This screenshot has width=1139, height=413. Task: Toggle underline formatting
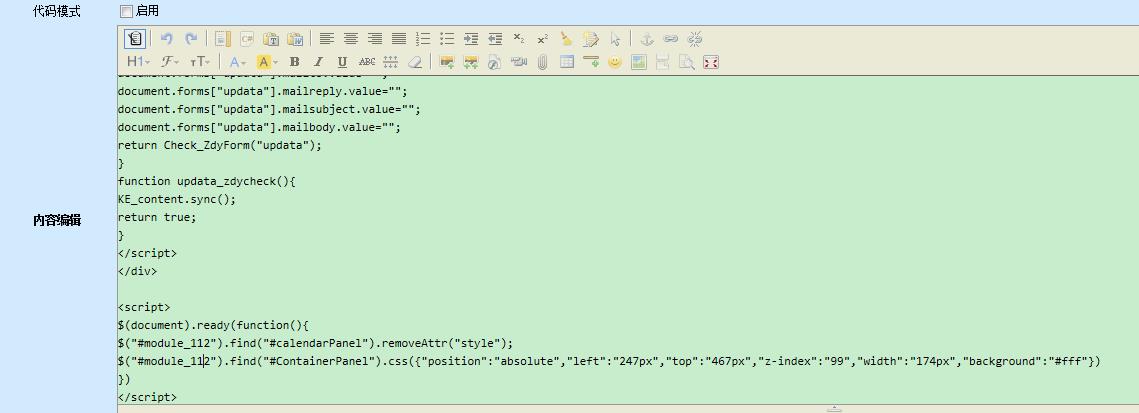pyautogui.click(x=342, y=62)
